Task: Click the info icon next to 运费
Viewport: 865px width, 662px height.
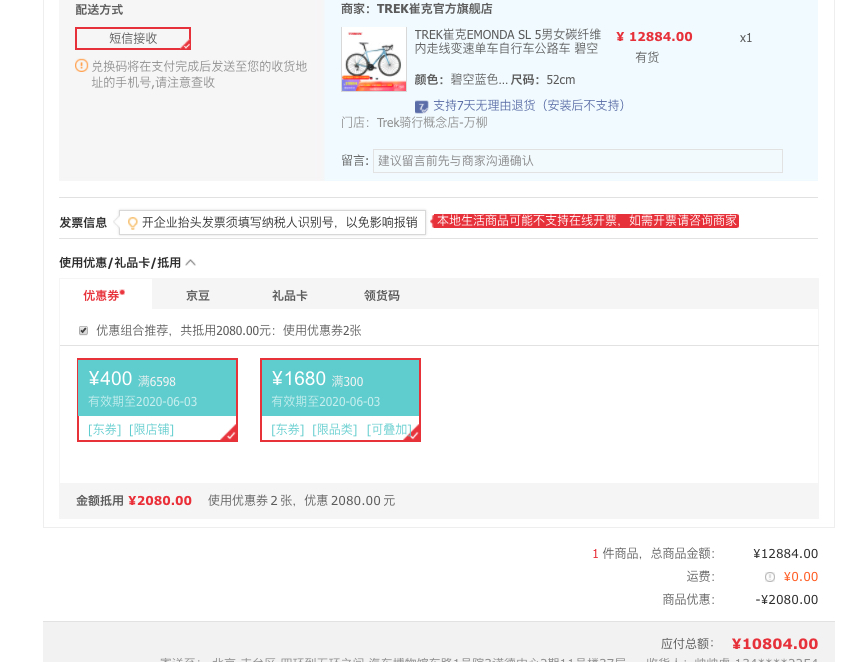Action: 770,577
